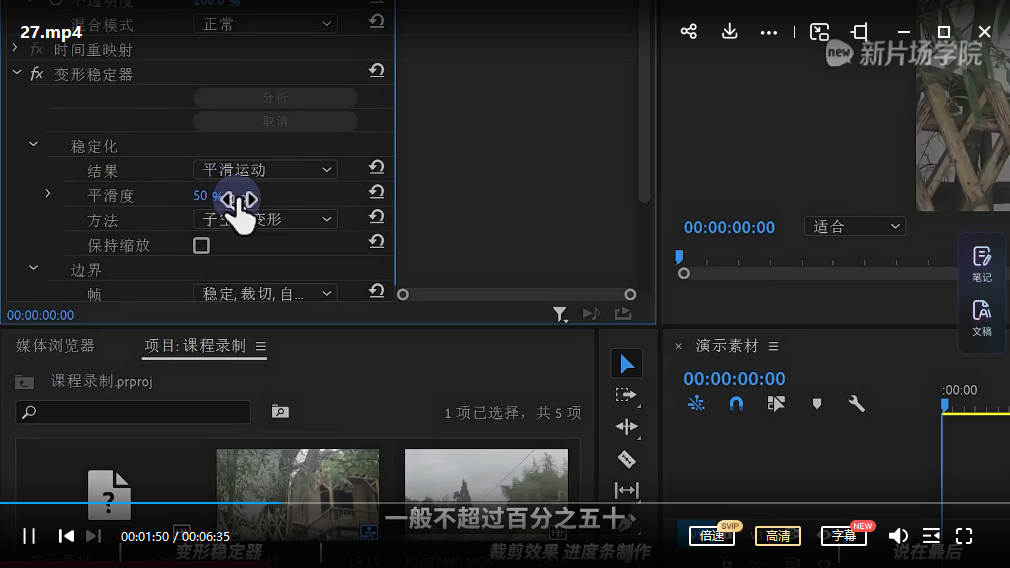Reset the 方法 parameter
This screenshot has width=1010, height=568.
click(x=376, y=216)
